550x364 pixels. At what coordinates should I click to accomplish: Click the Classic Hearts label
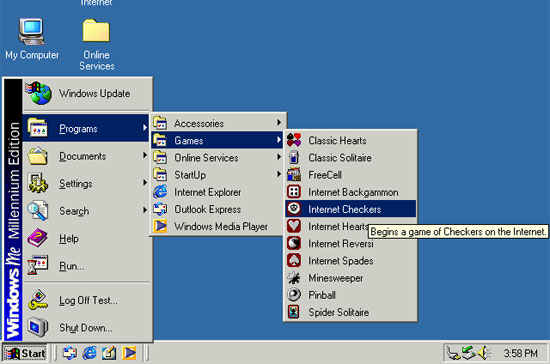(337, 141)
